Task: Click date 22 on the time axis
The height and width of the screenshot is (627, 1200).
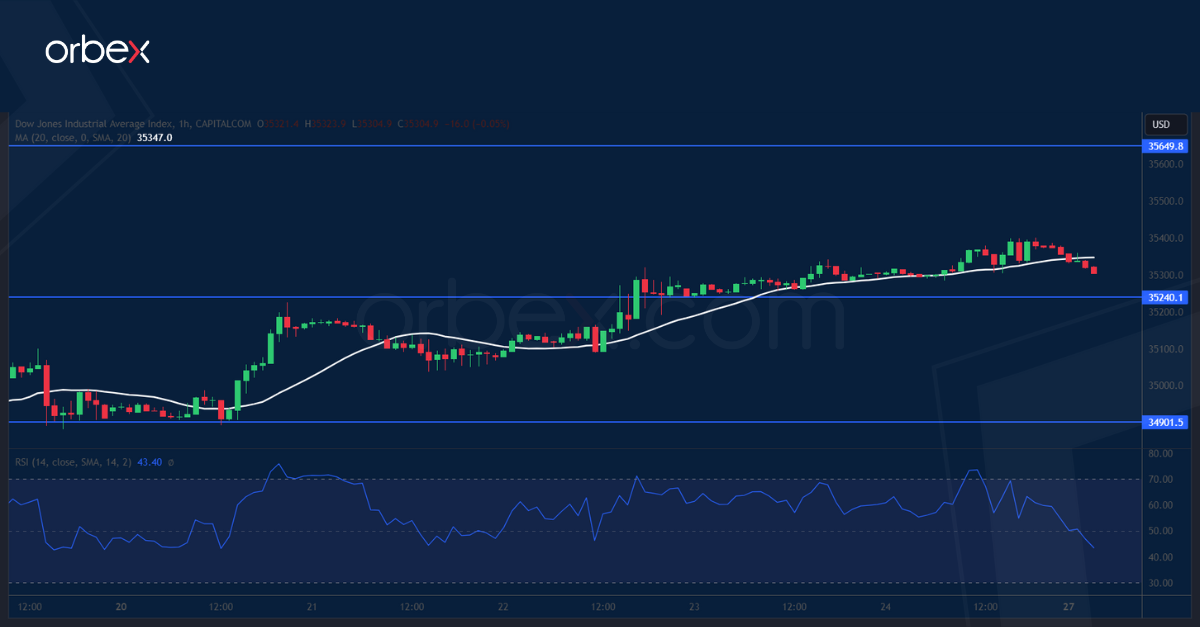Action: [503, 607]
